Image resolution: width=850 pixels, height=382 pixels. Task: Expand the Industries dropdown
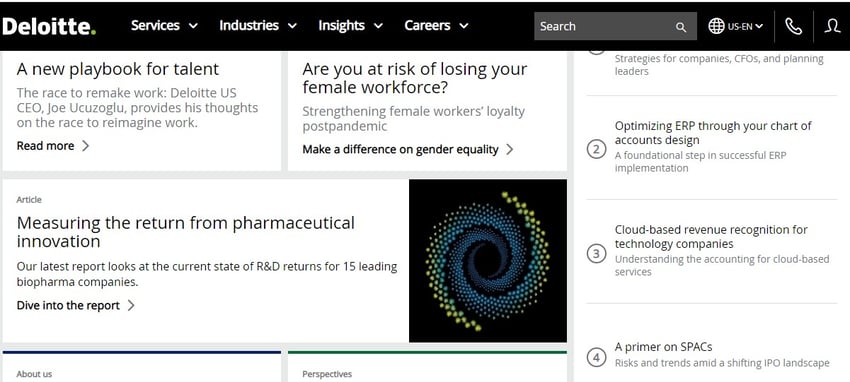click(x=258, y=25)
